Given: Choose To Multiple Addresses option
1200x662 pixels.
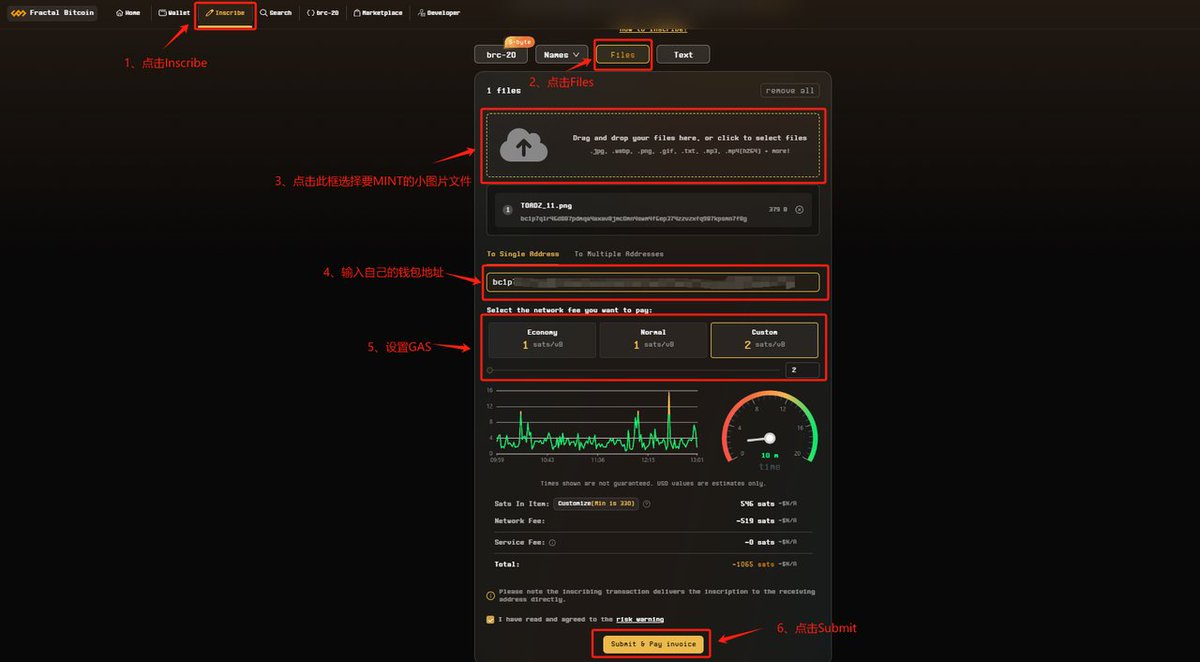Looking at the screenshot, I should (618, 254).
